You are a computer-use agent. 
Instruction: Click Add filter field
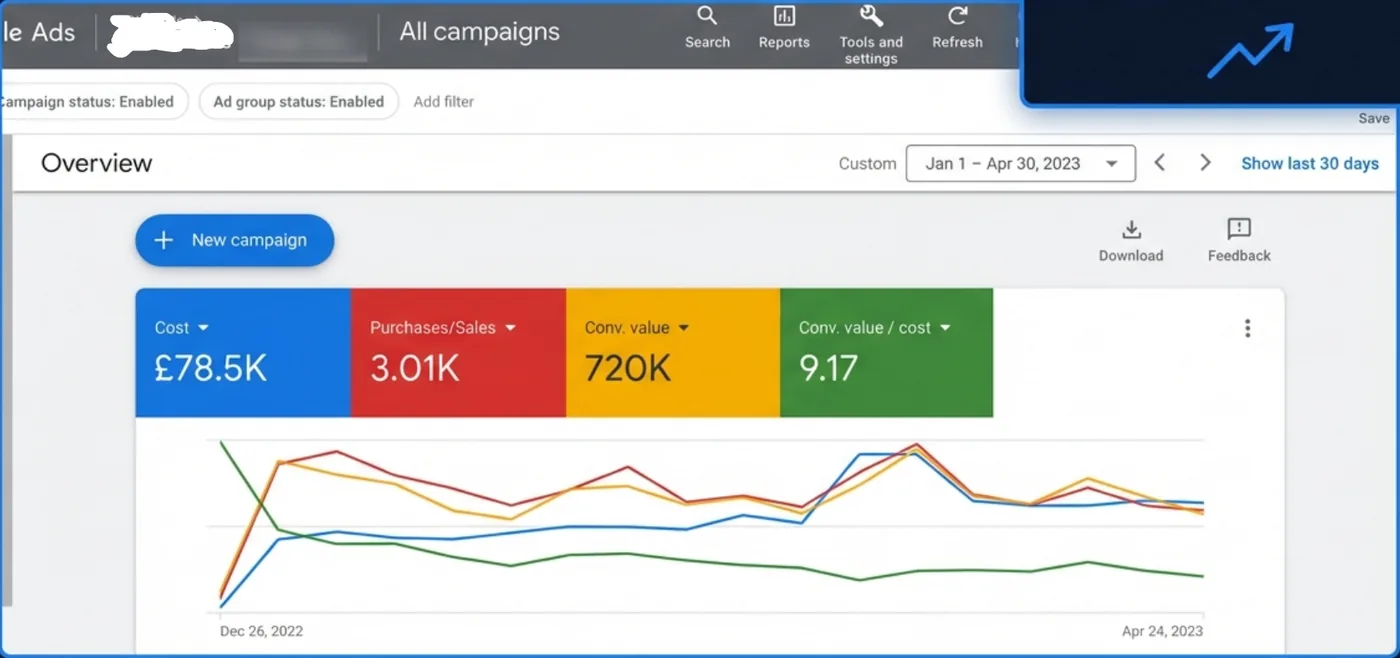[444, 102]
